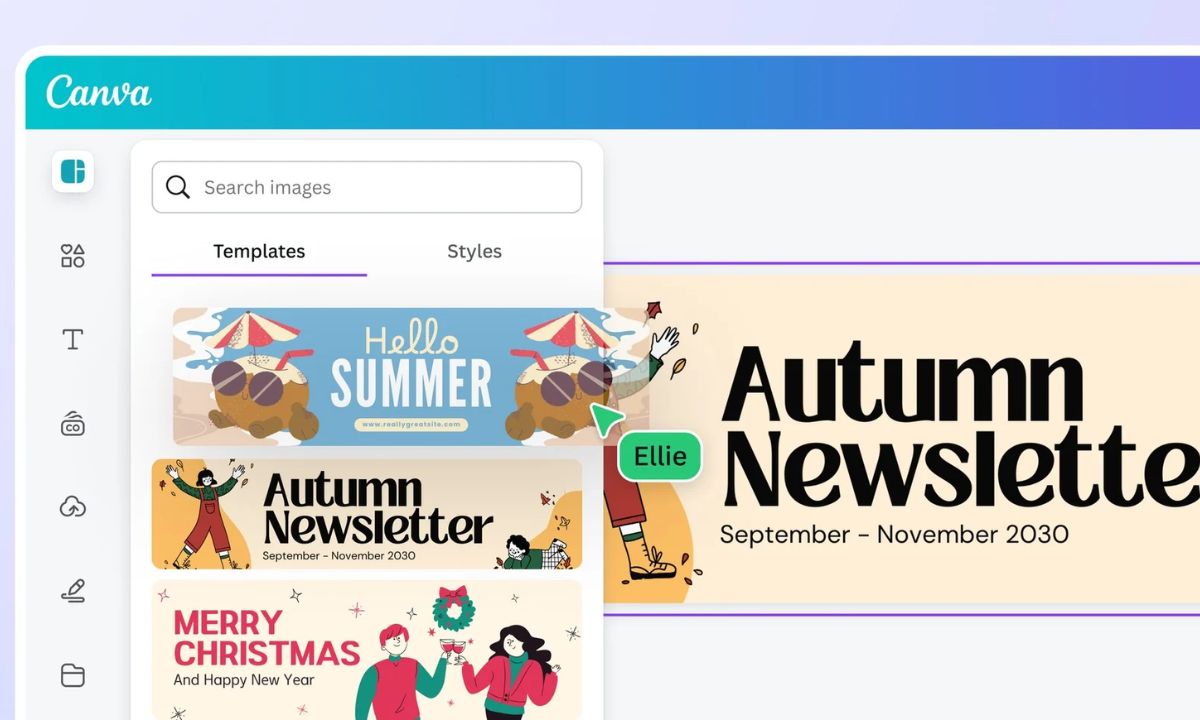The width and height of the screenshot is (1200, 720).
Task: Click the Canva logo
Action: point(98,92)
